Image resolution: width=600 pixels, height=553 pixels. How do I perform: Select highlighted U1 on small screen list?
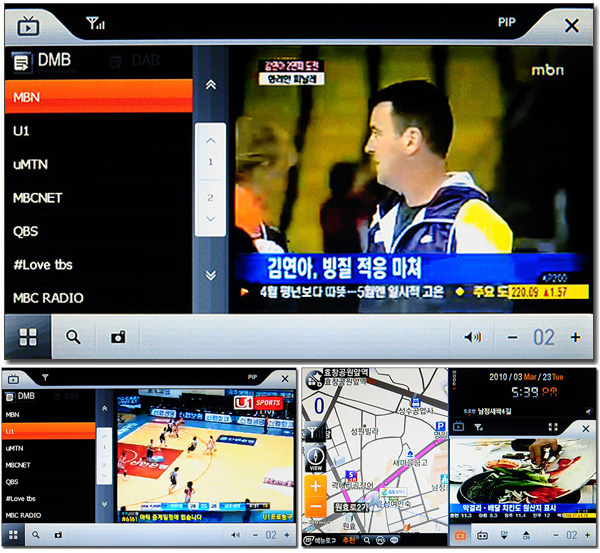tap(49, 431)
